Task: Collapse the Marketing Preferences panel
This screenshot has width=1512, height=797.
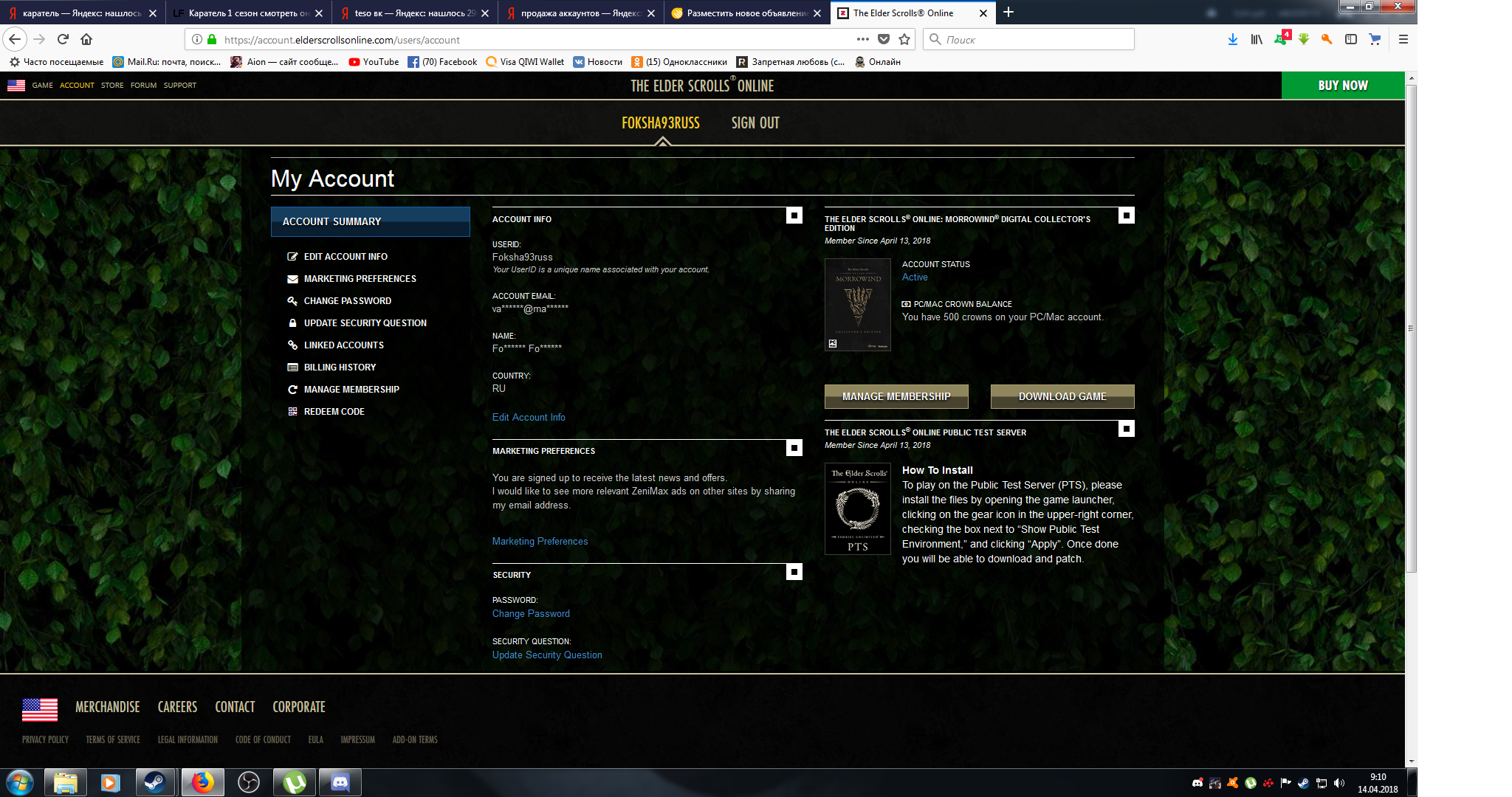Action: [x=794, y=448]
